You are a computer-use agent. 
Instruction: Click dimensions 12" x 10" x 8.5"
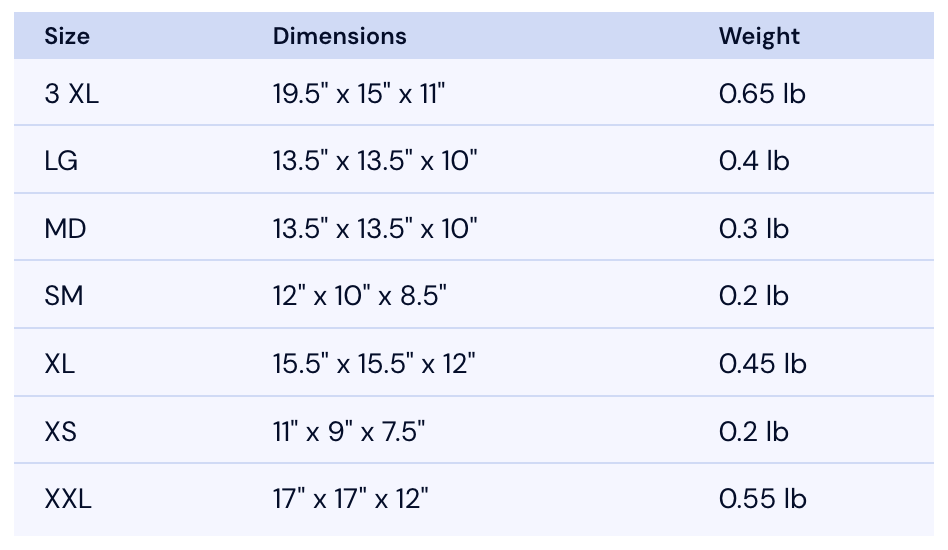360,296
